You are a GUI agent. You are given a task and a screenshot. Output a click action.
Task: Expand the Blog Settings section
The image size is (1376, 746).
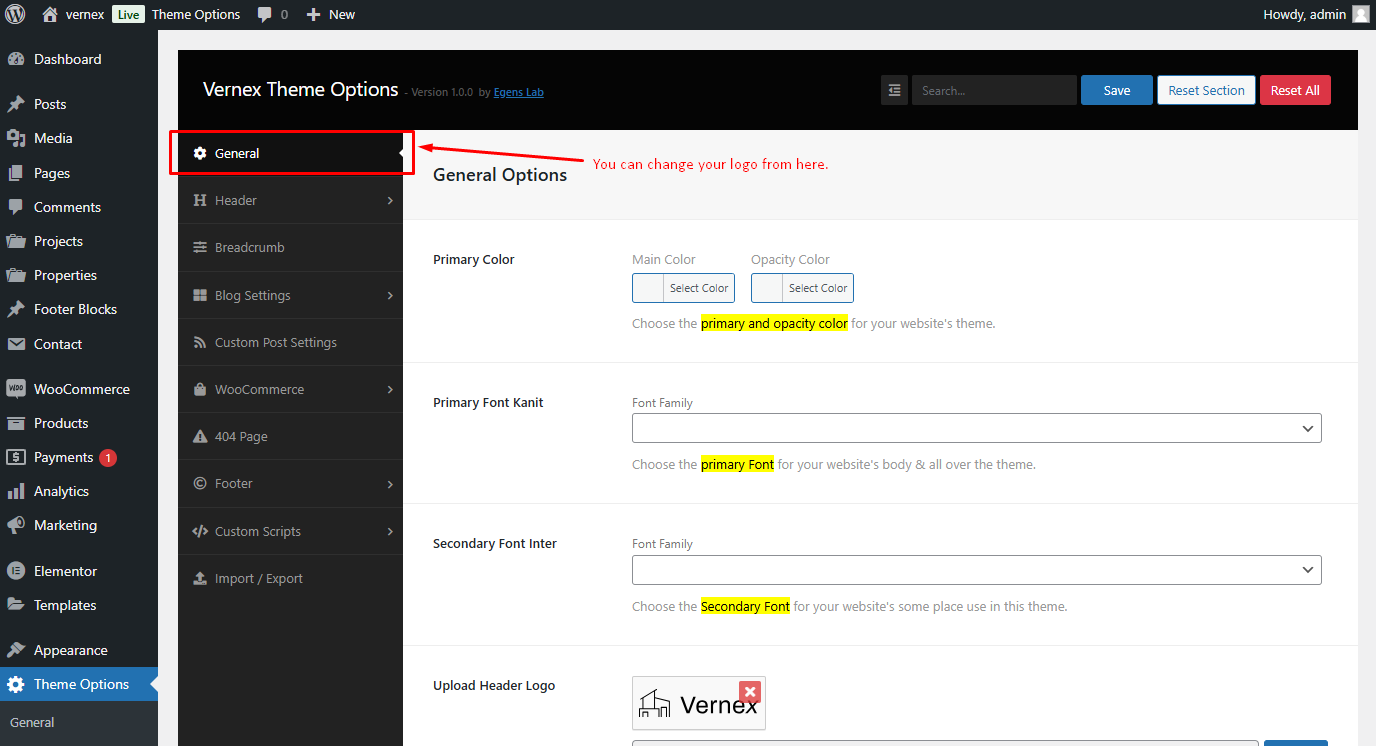[290, 295]
